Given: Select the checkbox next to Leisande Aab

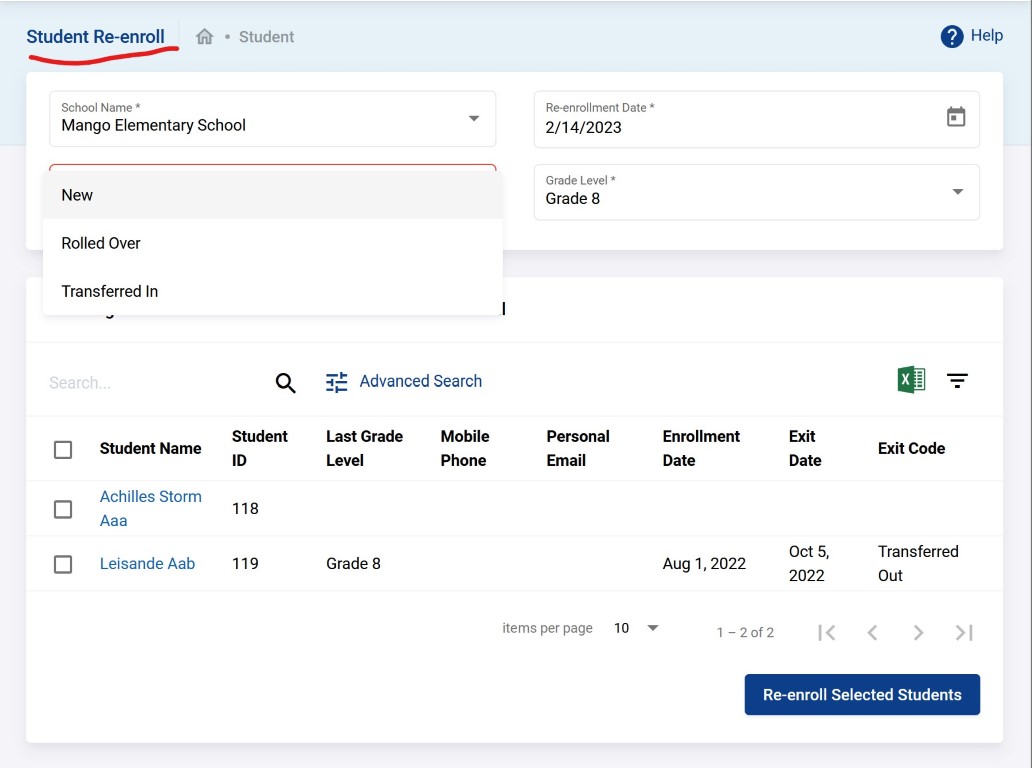Looking at the screenshot, I should coord(63,564).
